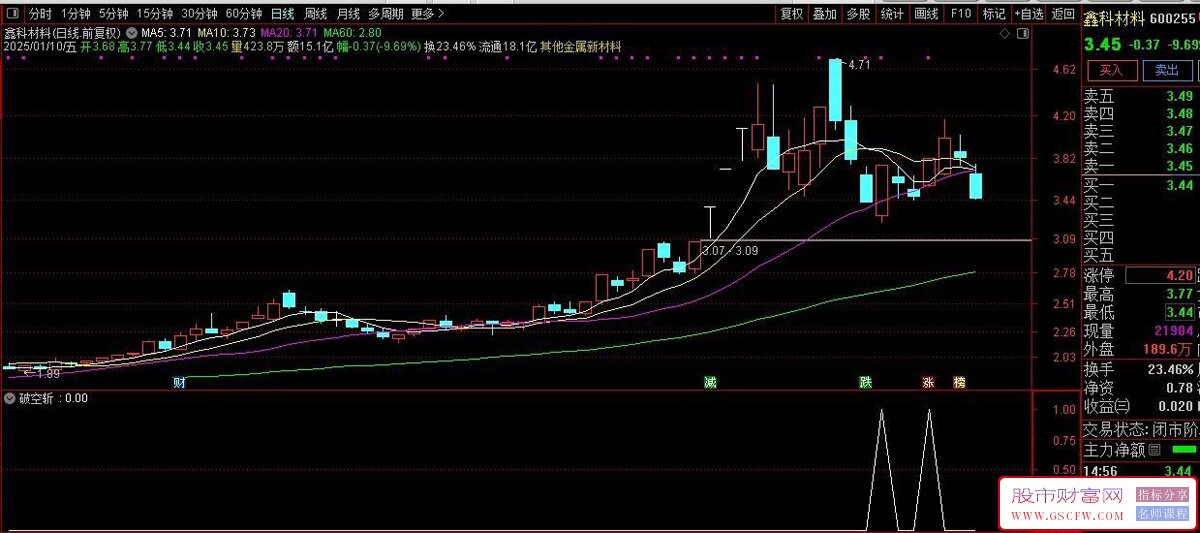Click the 减 event marker below the chart
The width and height of the screenshot is (1200, 533).
[x=710, y=382]
